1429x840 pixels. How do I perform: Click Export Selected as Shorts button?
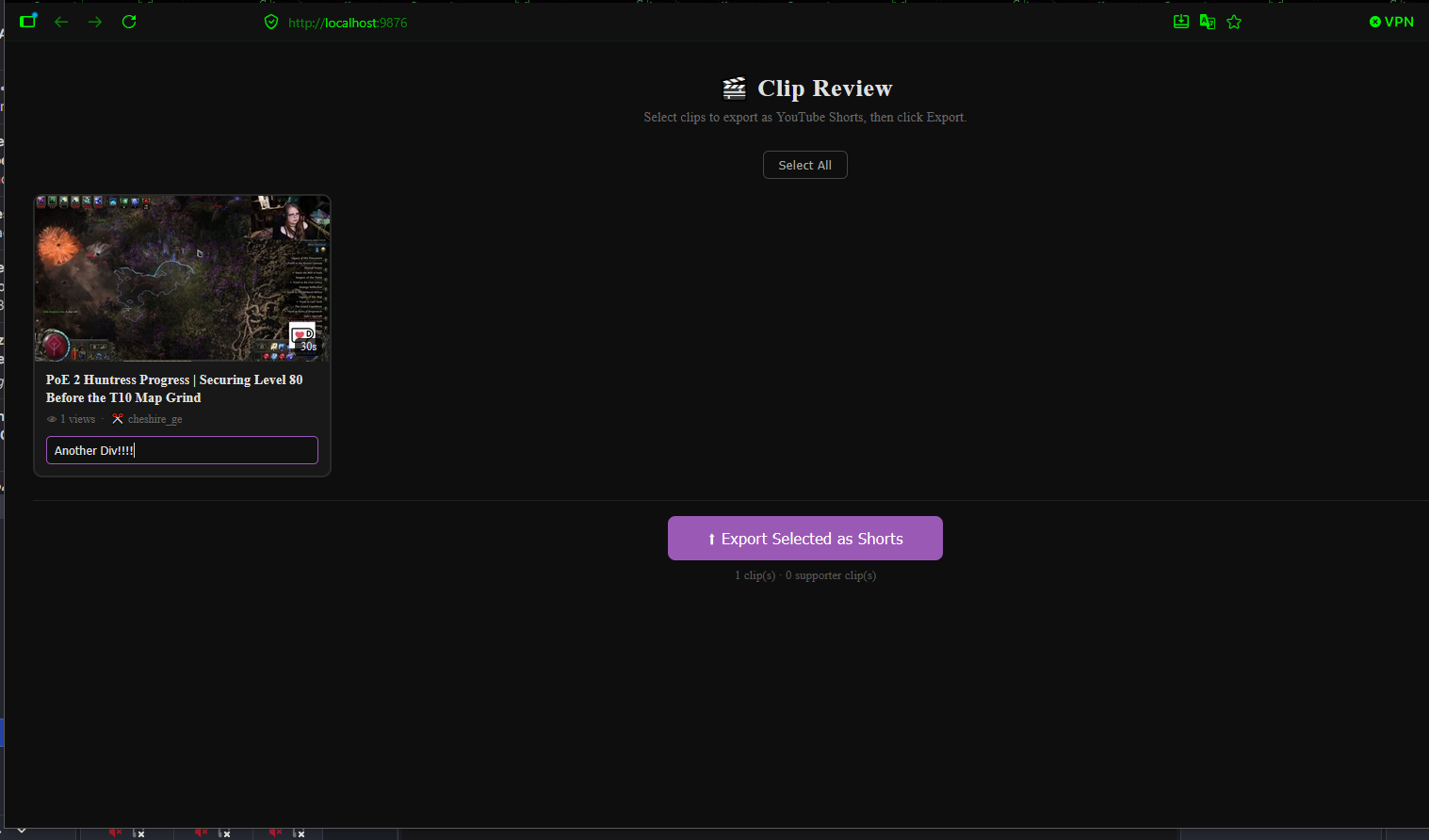click(x=805, y=539)
